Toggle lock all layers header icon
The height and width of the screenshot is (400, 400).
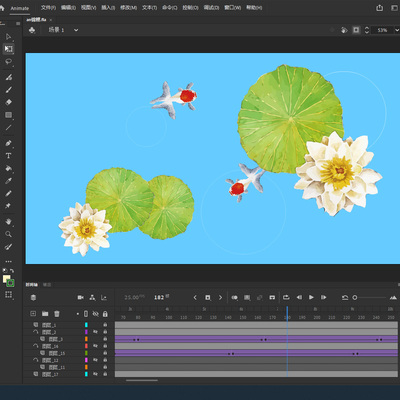pyautogui.click(x=105, y=314)
